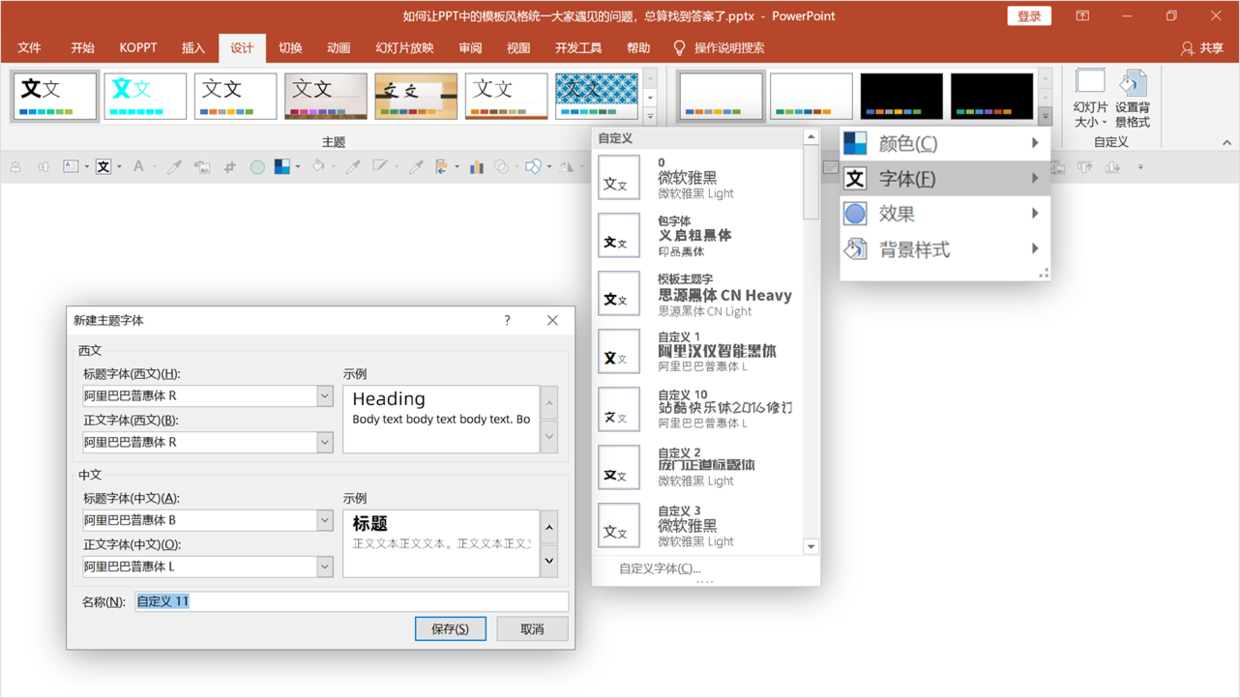
Task: Click the paint bucket fill icon
Action: click(317, 167)
